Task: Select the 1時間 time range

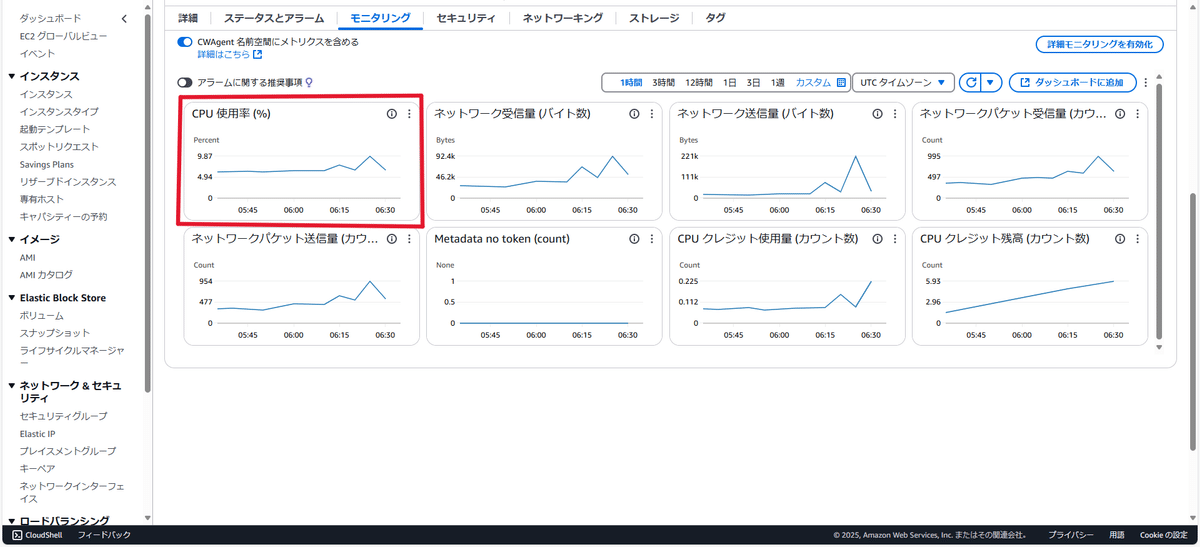Action: click(630, 83)
